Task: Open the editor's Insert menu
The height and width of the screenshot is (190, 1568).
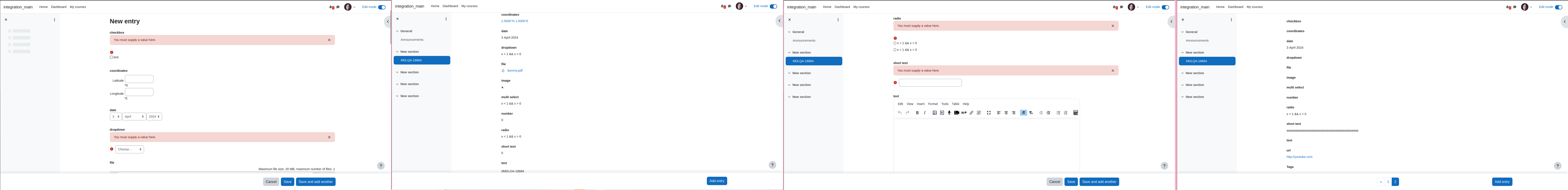Action: pos(921,104)
